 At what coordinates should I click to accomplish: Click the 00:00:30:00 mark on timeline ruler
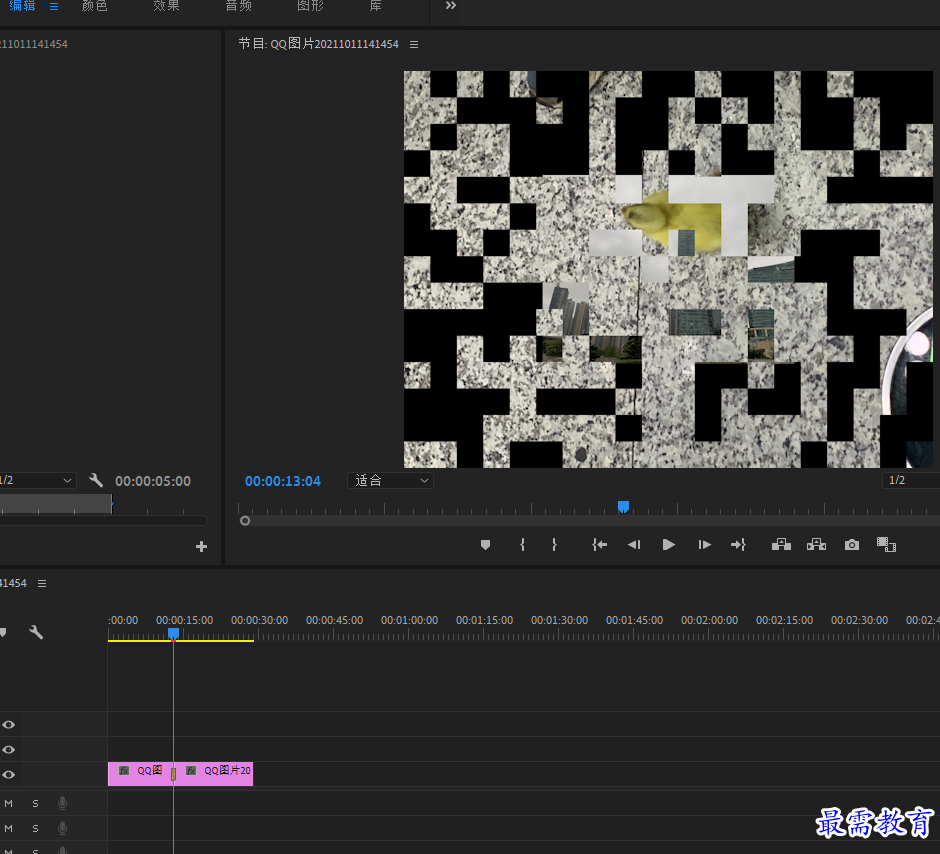(260, 620)
